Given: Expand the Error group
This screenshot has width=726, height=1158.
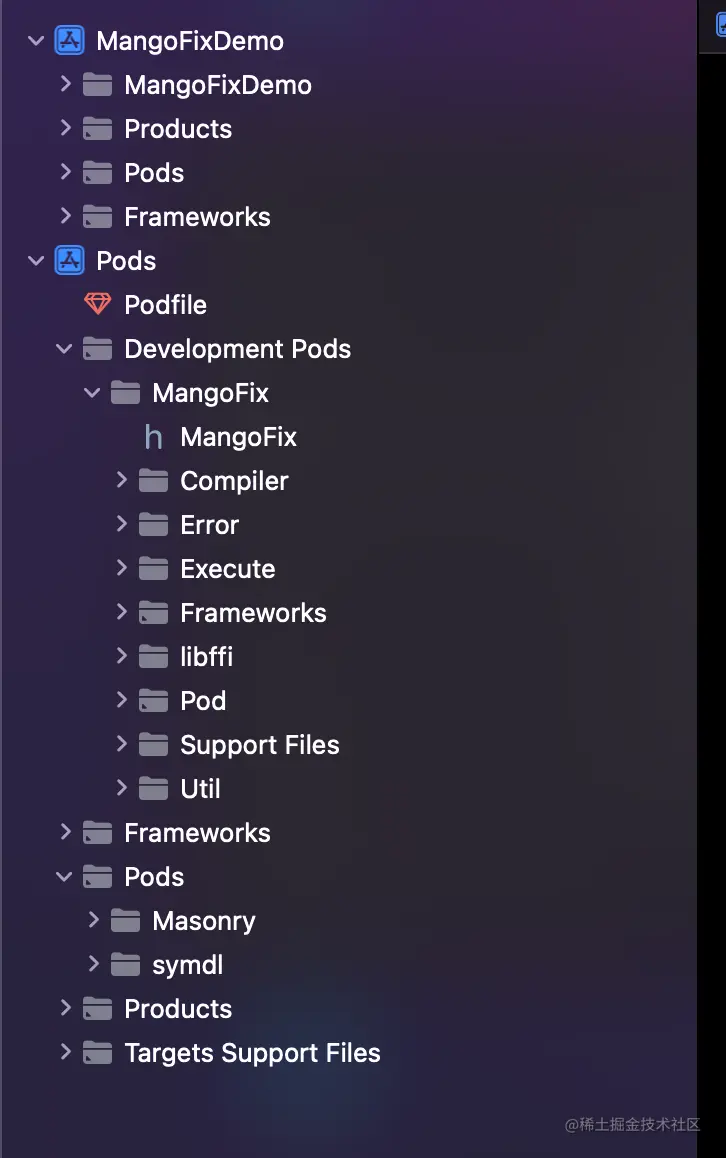Looking at the screenshot, I should click(x=121, y=524).
